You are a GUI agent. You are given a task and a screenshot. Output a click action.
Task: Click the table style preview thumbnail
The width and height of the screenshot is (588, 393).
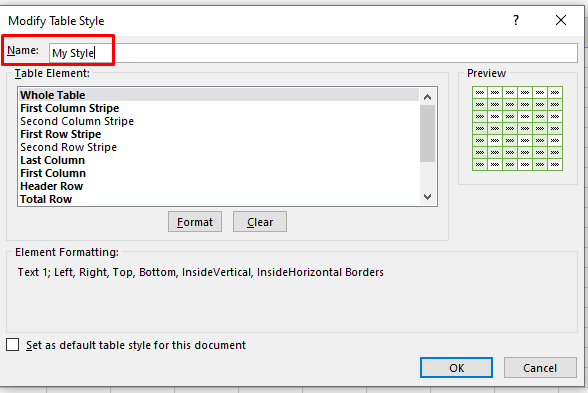click(x=518, y=129)
